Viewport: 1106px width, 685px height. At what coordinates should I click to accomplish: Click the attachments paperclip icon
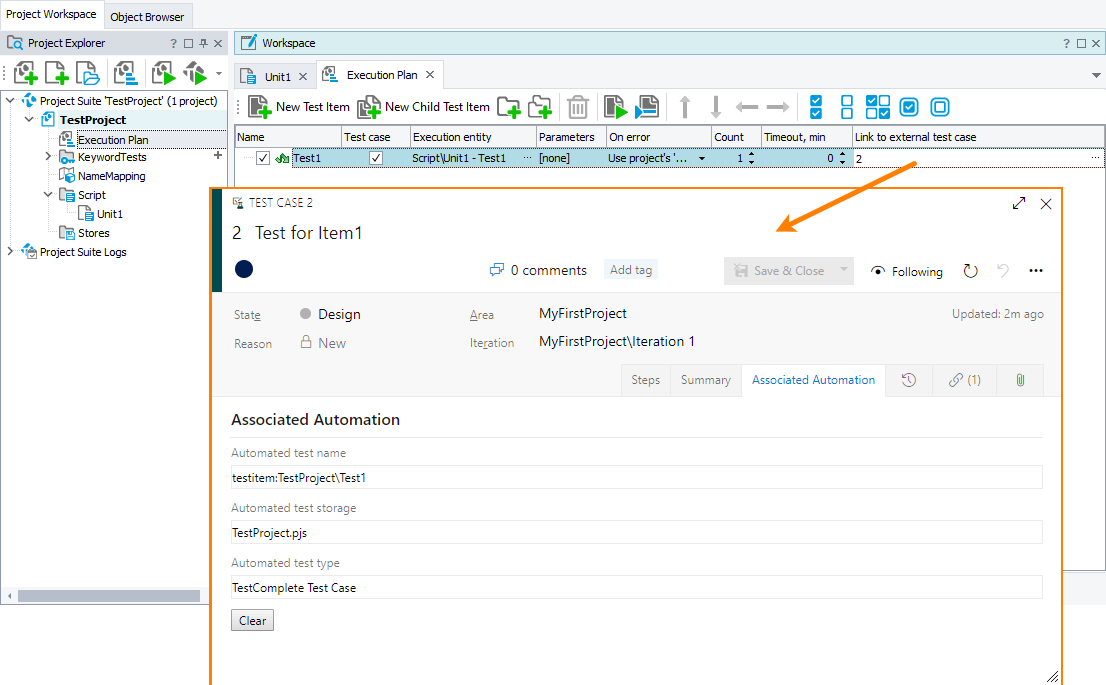point(1020,380)
